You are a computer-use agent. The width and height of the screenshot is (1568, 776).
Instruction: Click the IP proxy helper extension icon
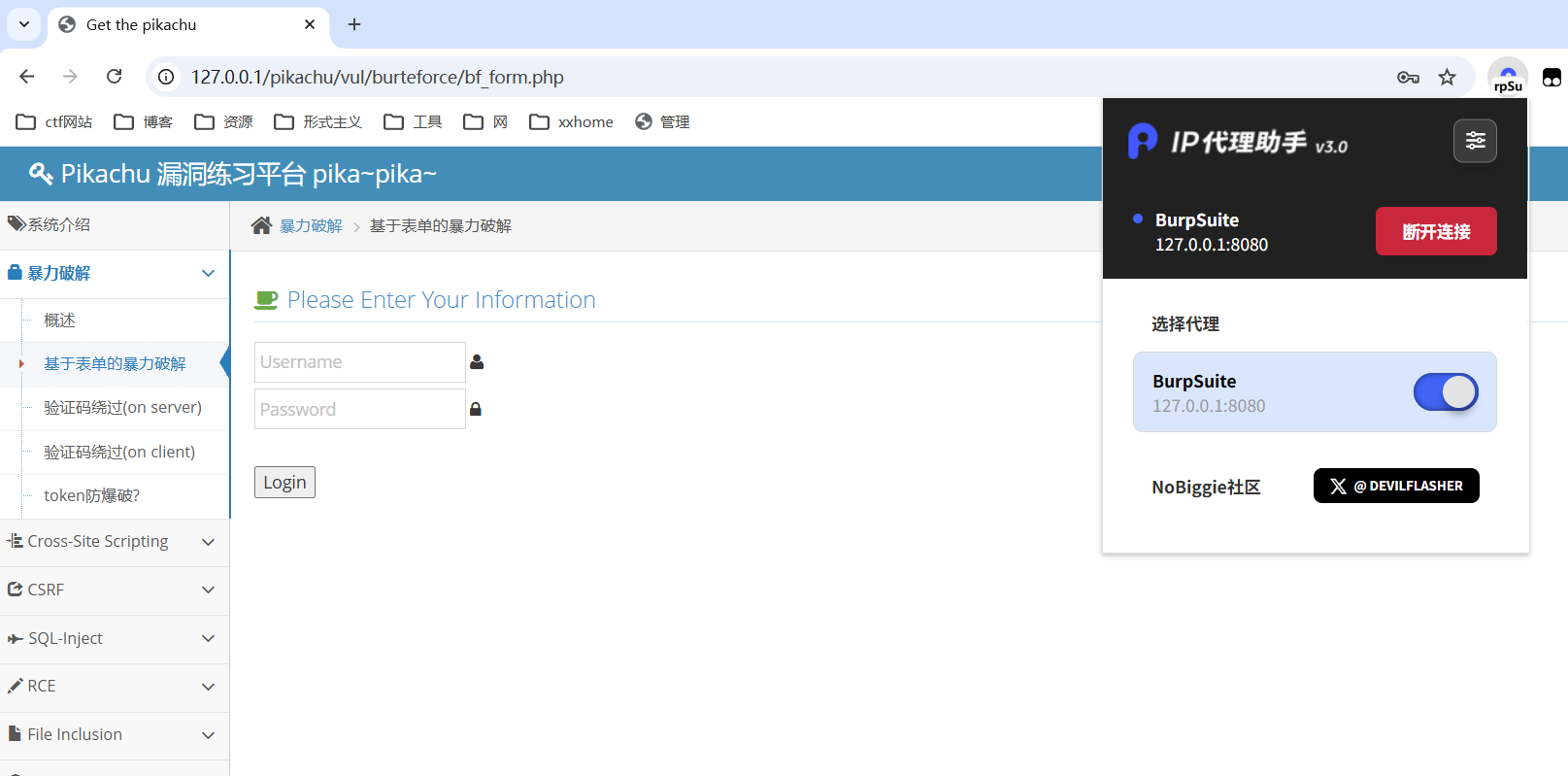click(1508, 77)
